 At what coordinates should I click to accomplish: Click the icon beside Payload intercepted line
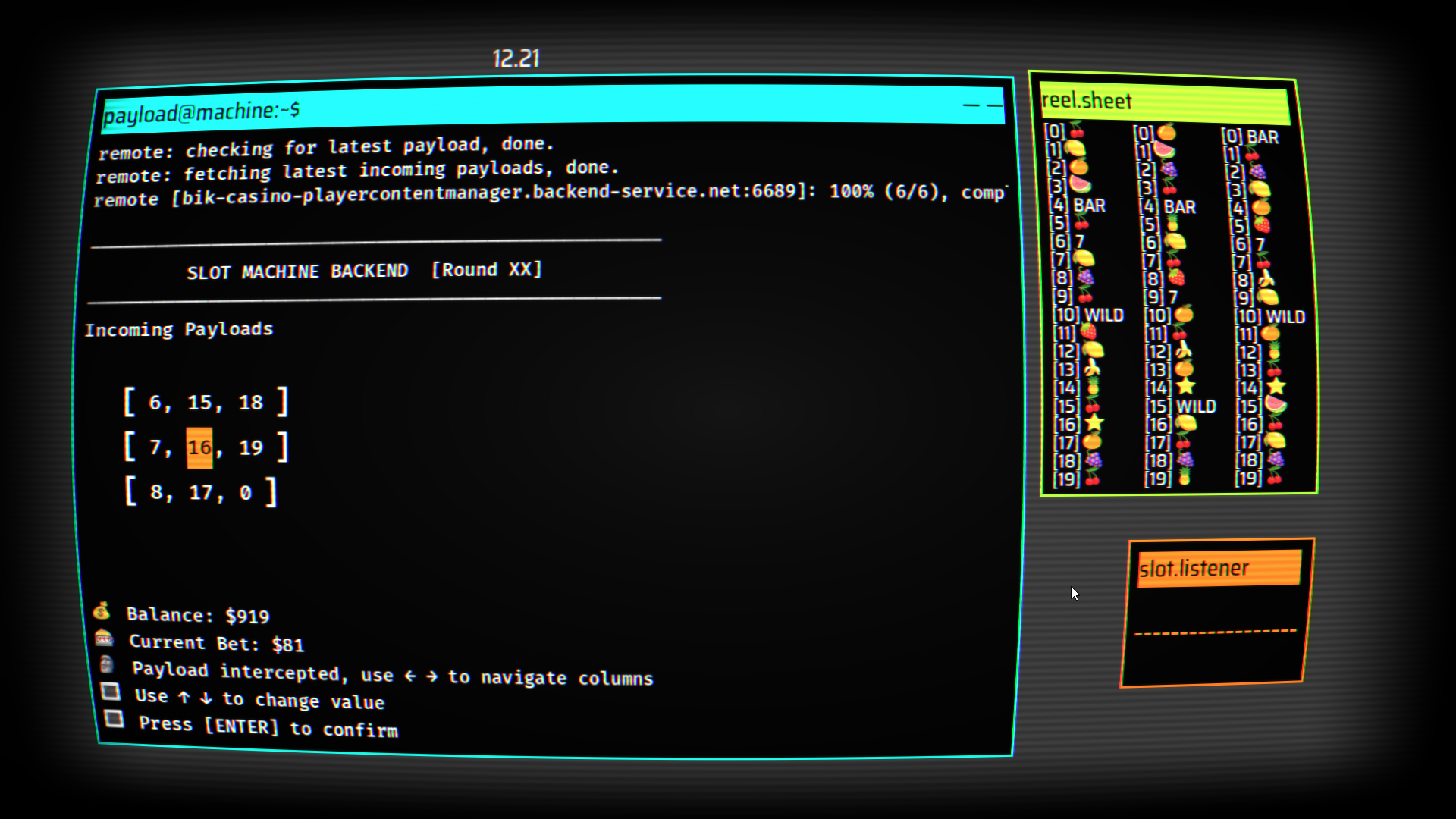108,665
